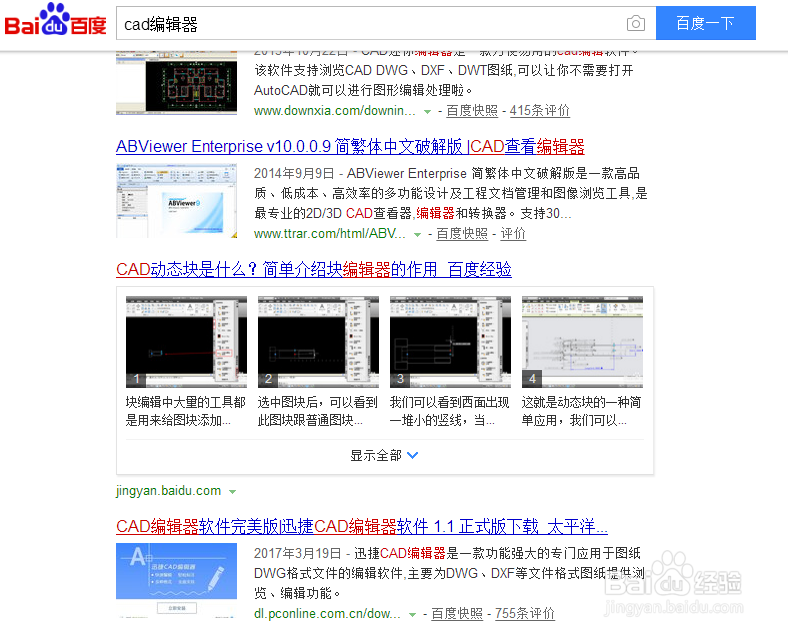
Task: Open ABViewer Enterprise v10.0.0.9 result title
Action: 350,147
